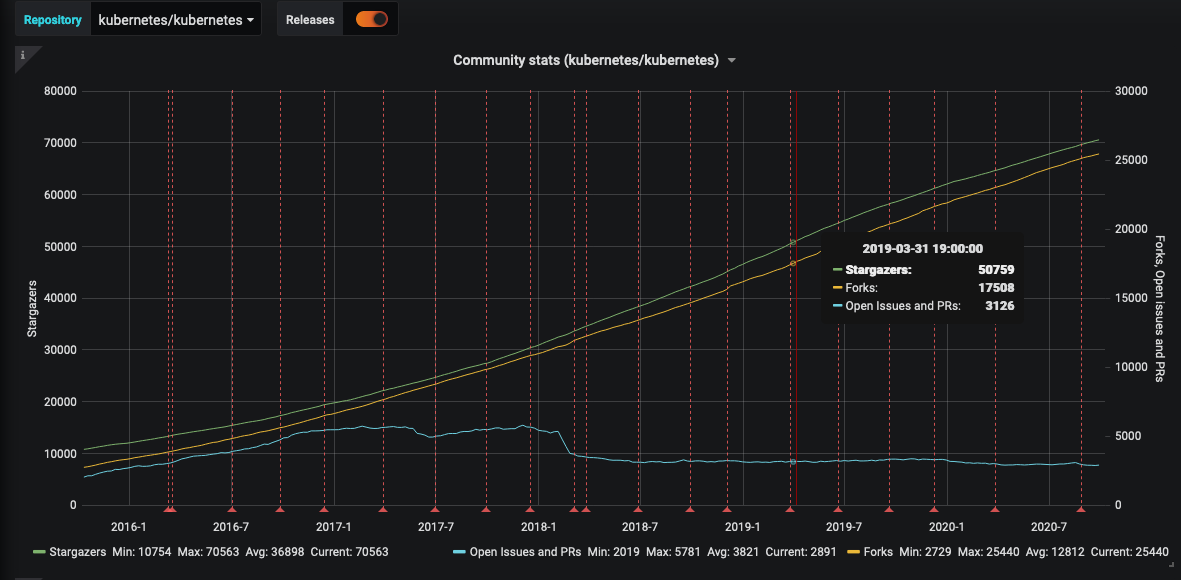Click the Forks data point on hover line
The width and height of the screenshot is (1181, 580).
tap(793, 263)
